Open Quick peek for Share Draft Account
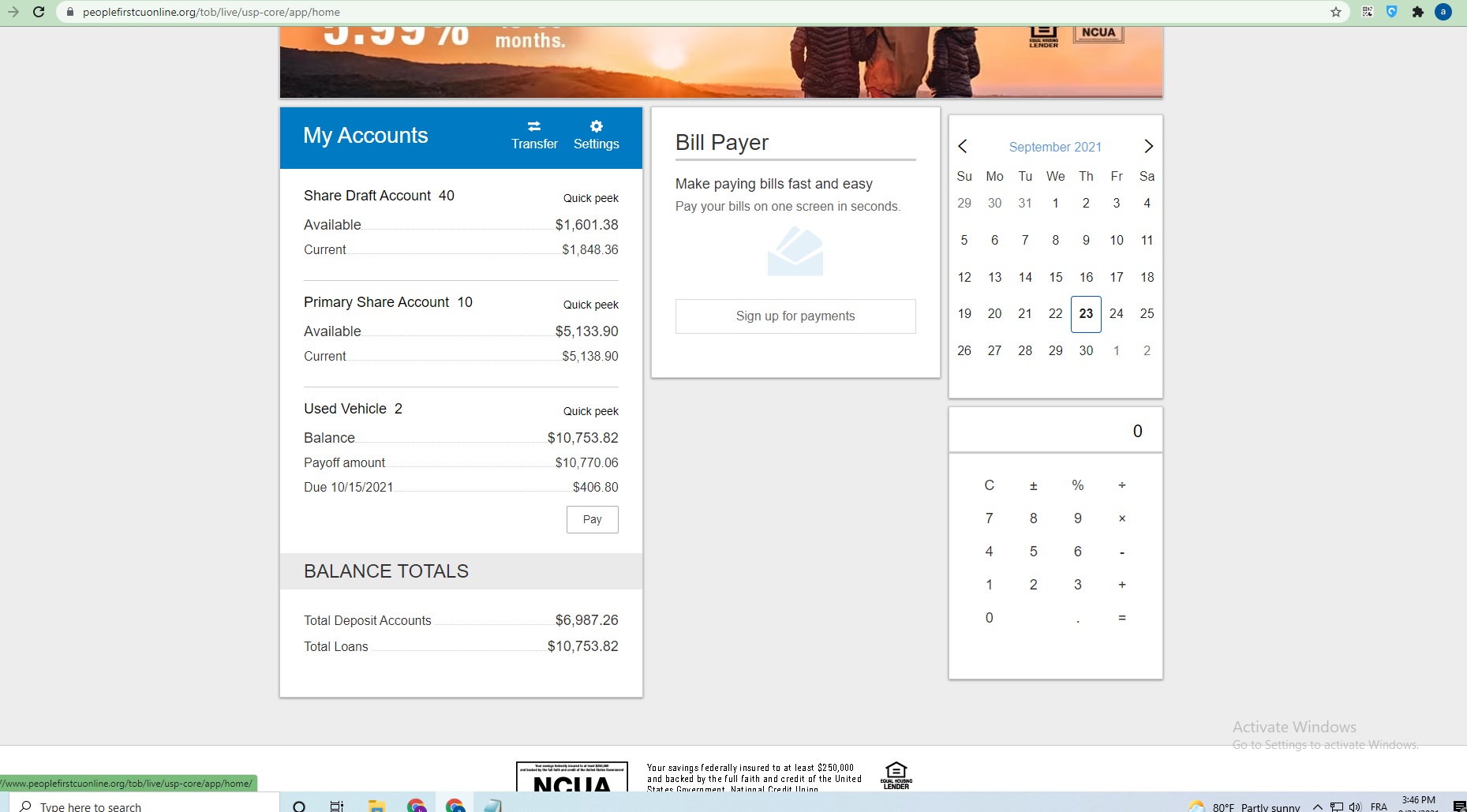This screenshot has height=812, width=1467. click(x=590, y=198)
